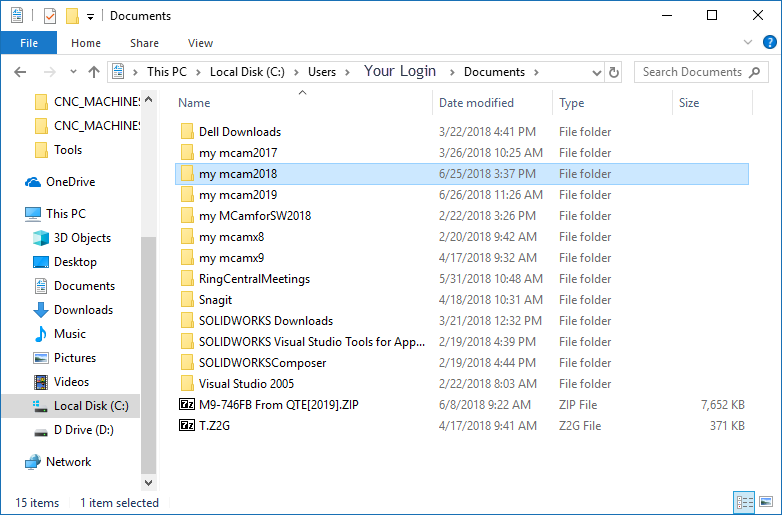Screen dimensions: 782x515
Task: Sort by the Name column header
Action: 194,103
